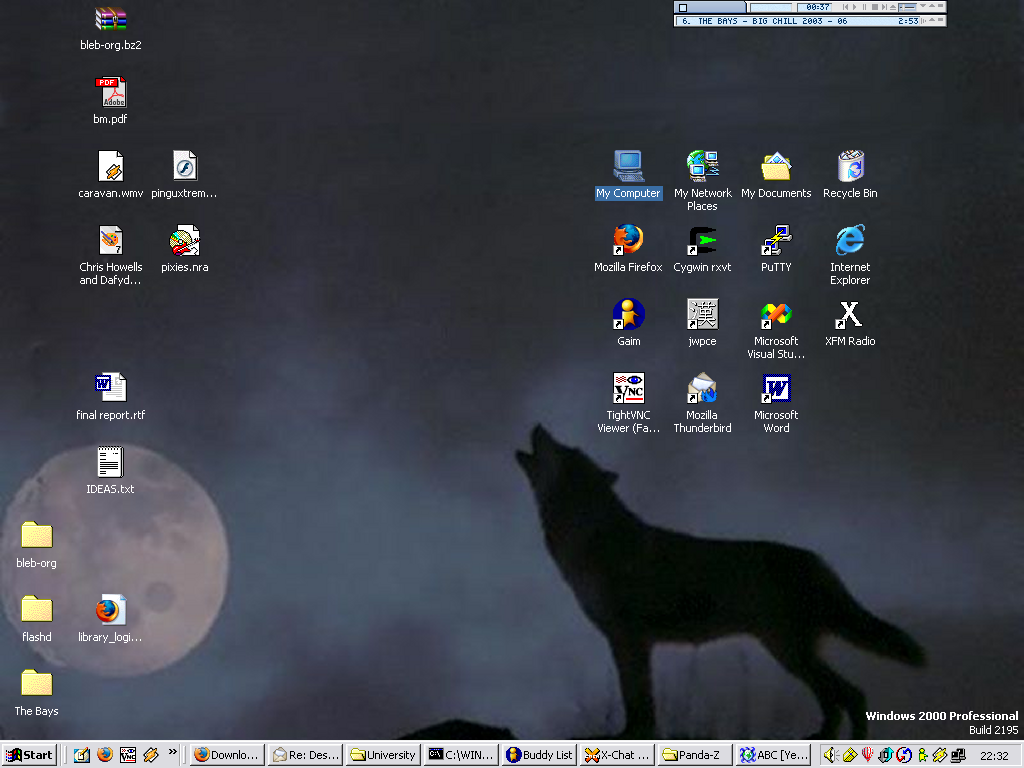Select the Recycle Bin icon
This screenshot has width=1024, height=768.
pos(850,167)
